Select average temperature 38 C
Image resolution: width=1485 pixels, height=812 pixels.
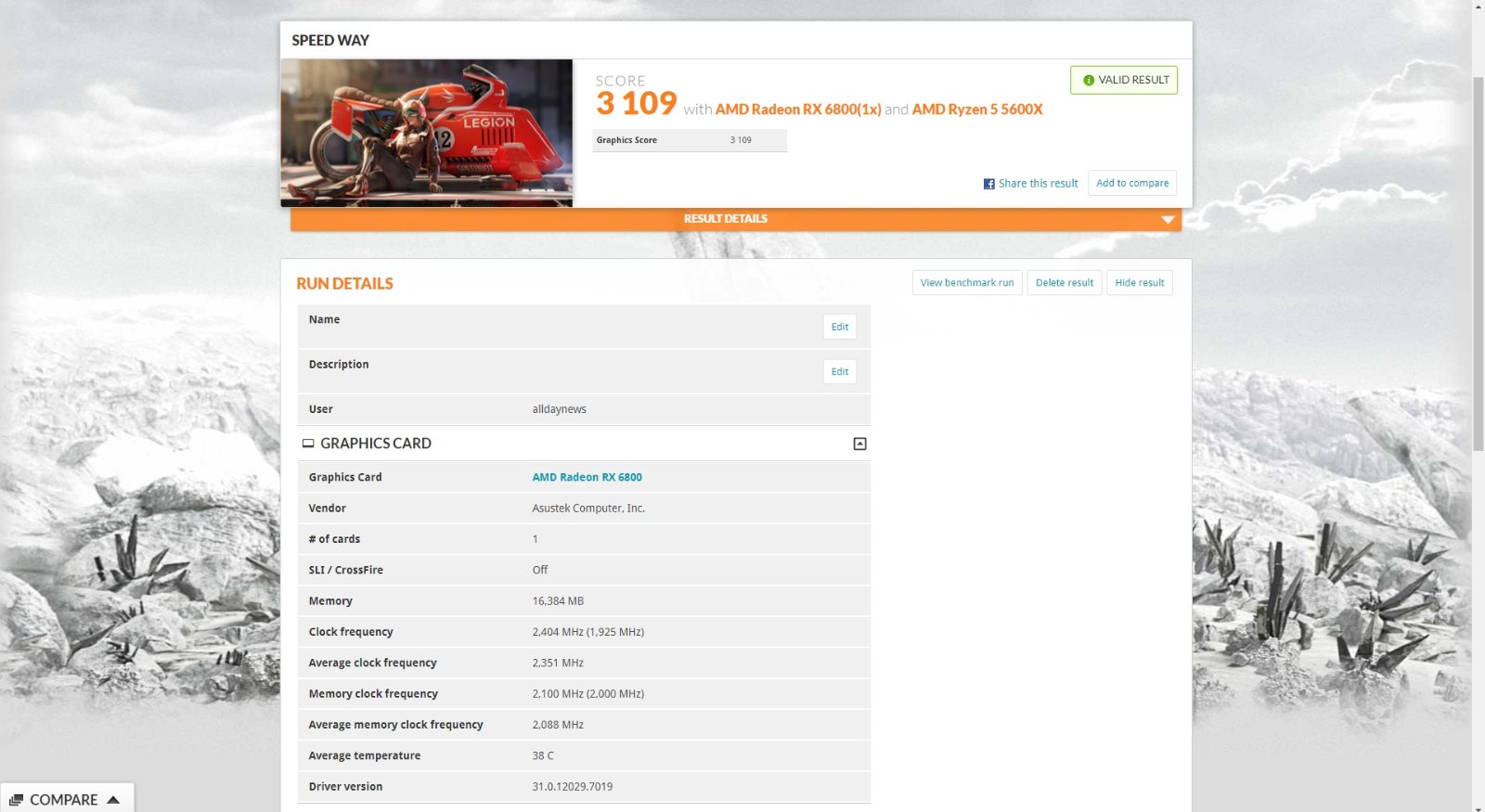[x=543, y=755]
